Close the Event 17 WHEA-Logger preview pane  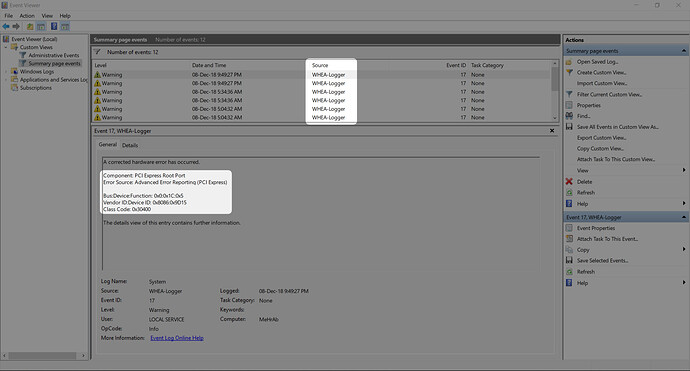552,131
